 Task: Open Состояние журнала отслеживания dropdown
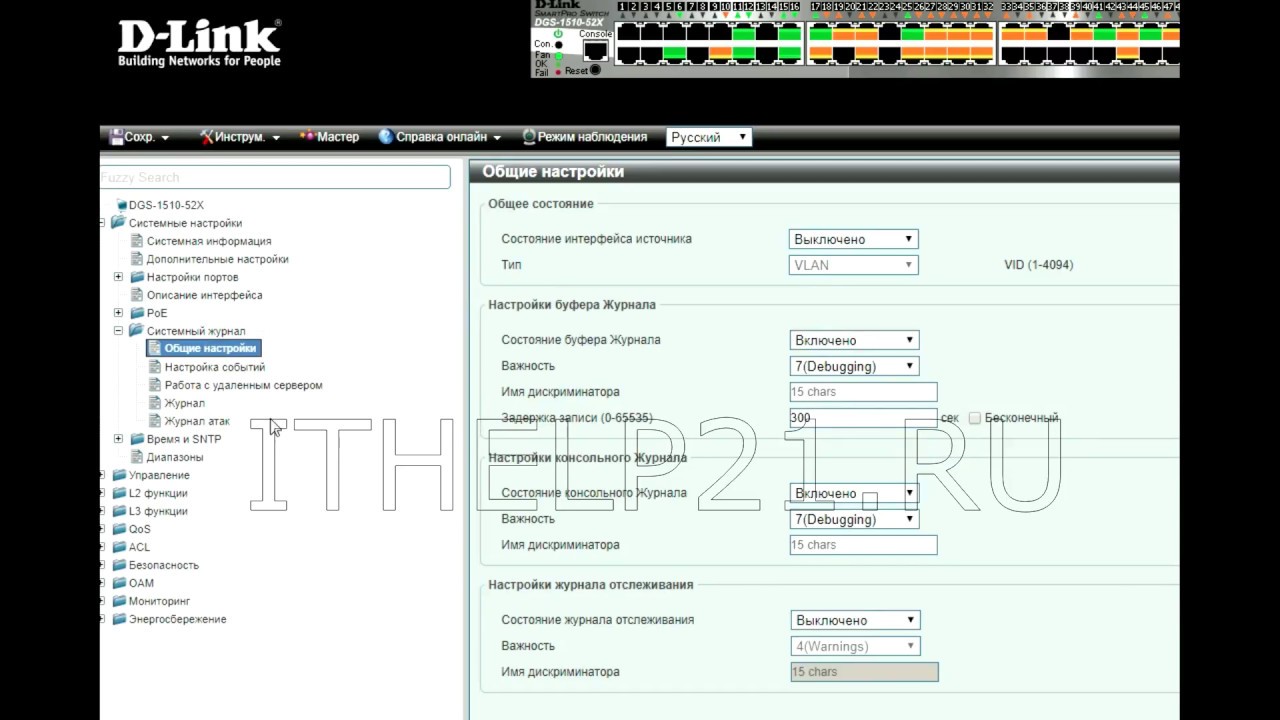(x=853, y=620)
